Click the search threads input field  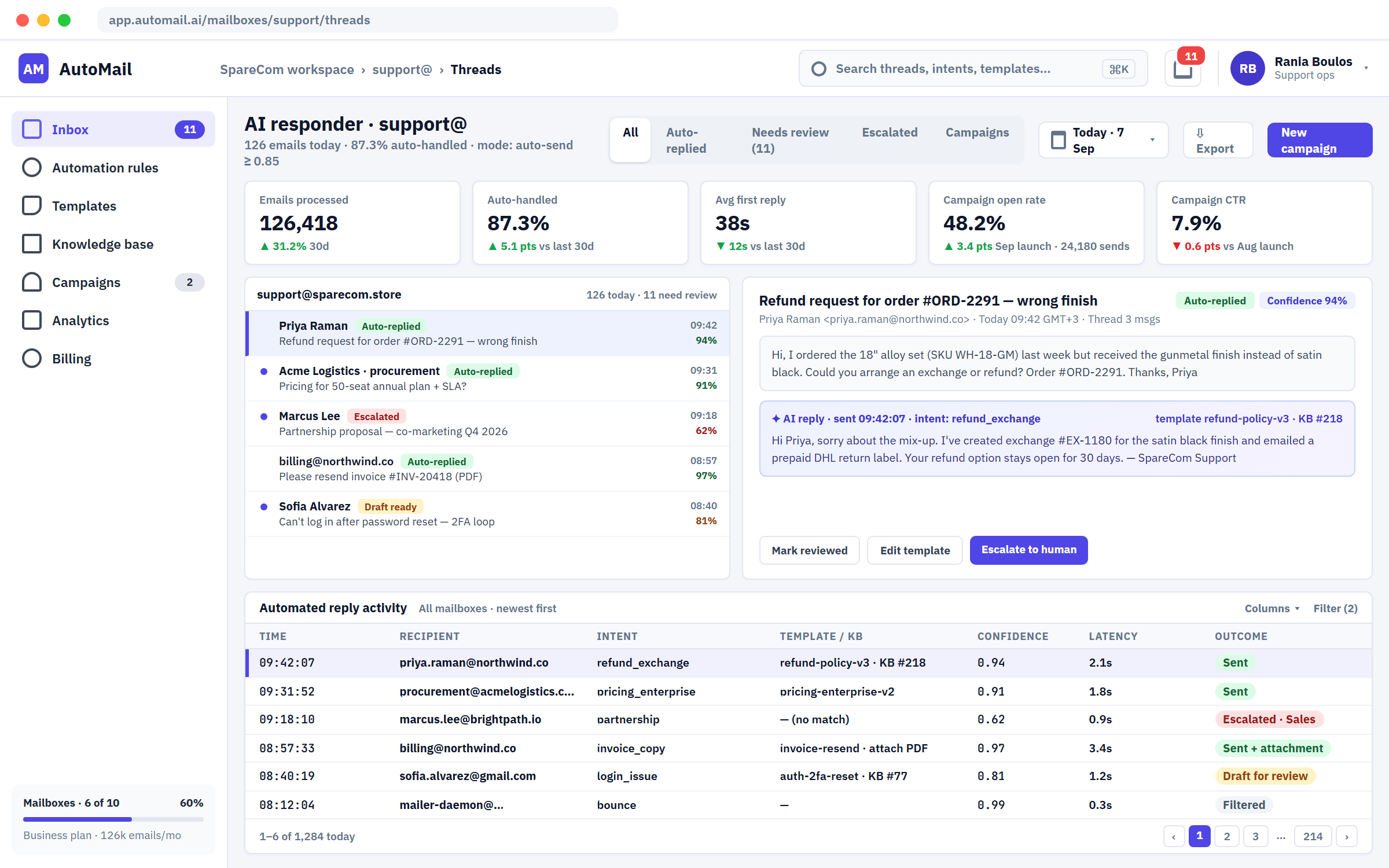(x=973, y=69)
